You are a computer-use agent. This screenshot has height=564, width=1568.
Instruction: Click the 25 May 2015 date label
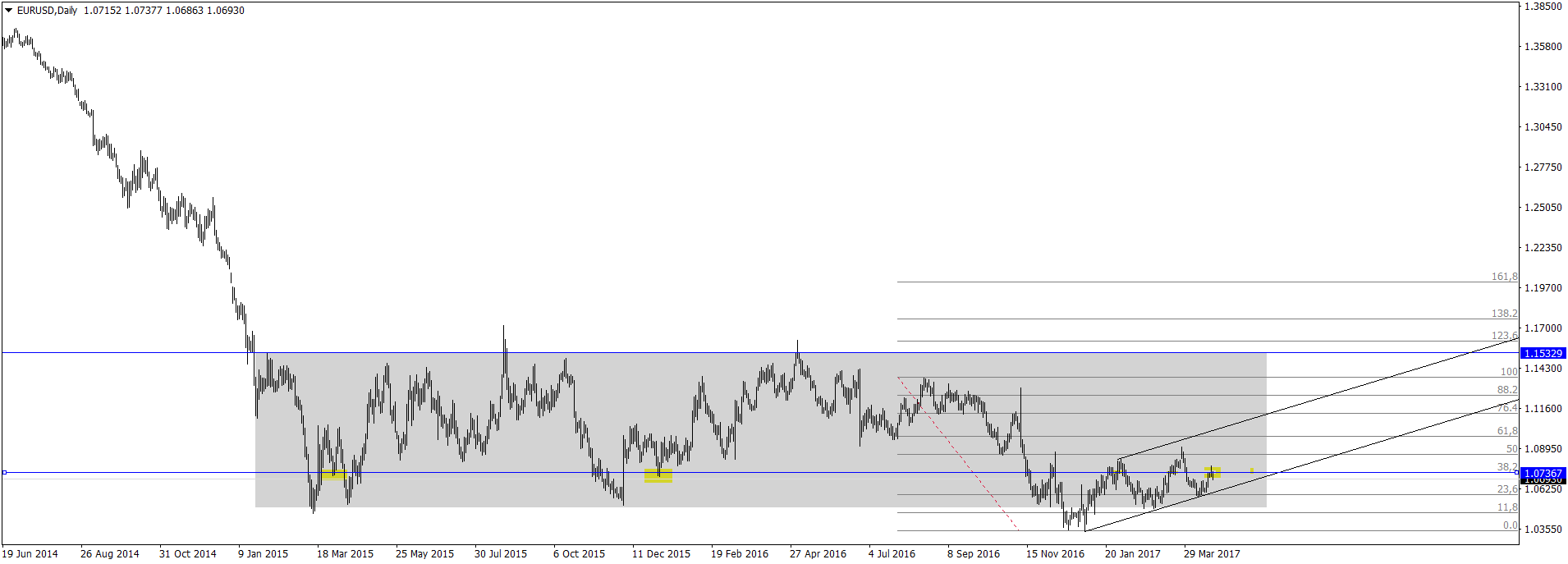click(424, 554)
